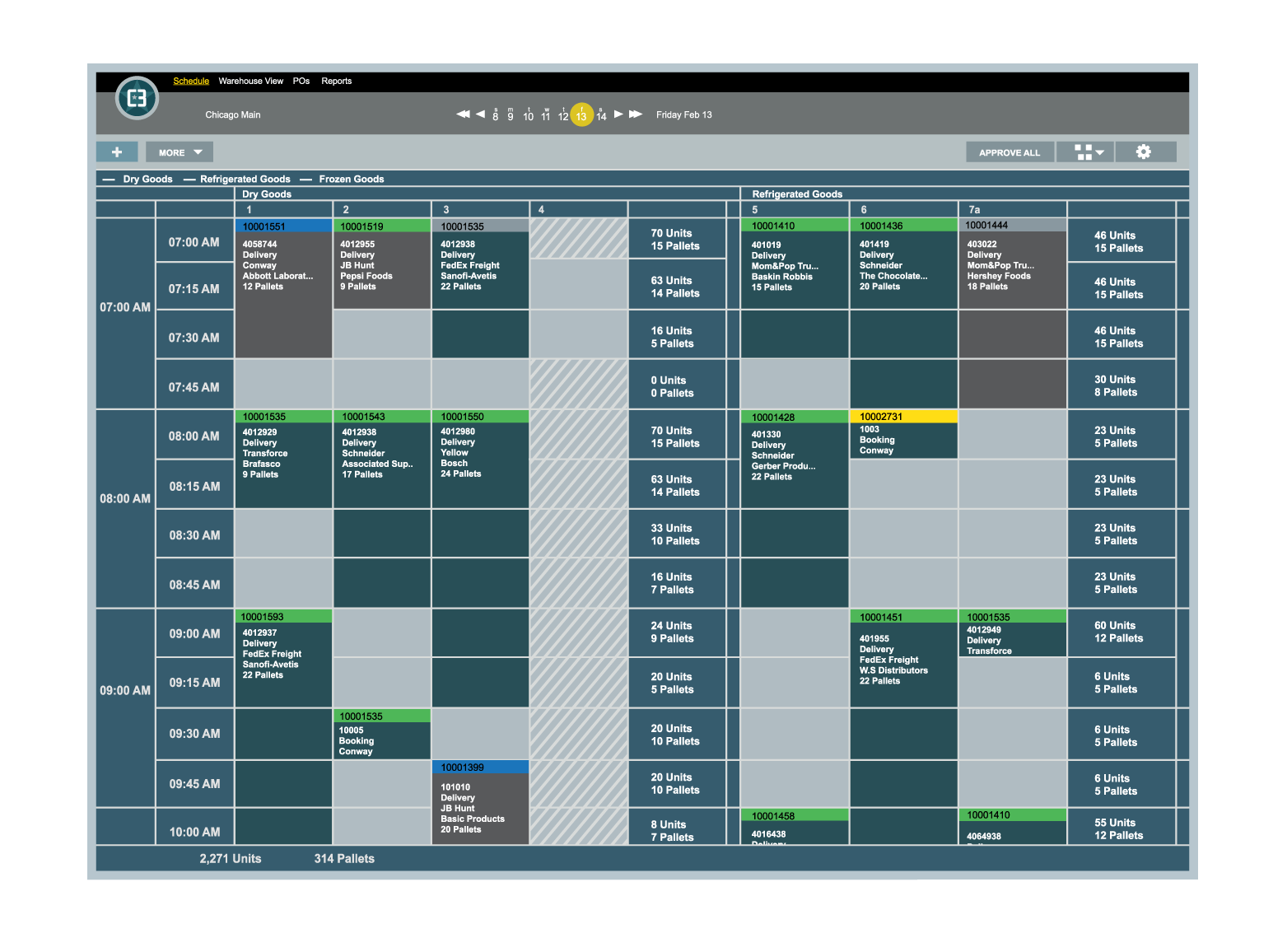The image size is (1287, 952).
Task: Open yellow appointment 10002731 header
Action: point(904,417)
